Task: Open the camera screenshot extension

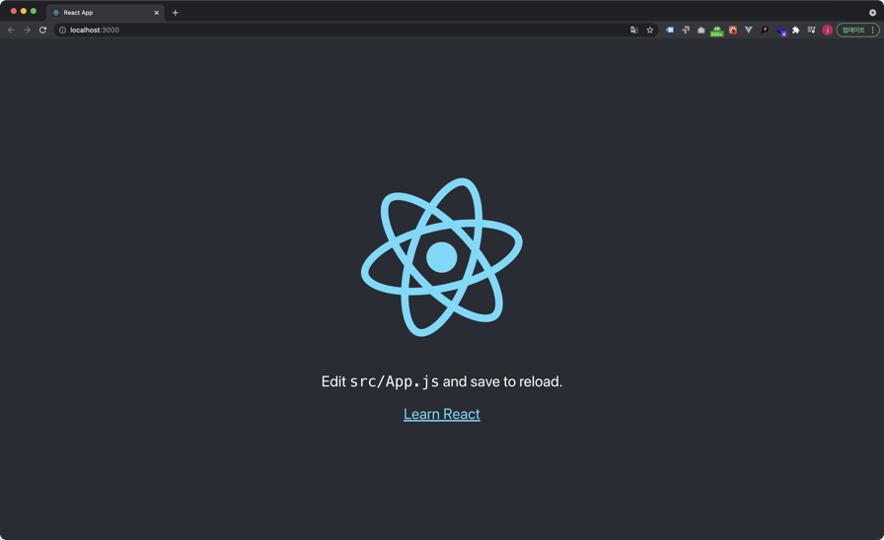Action: (701, 30)
